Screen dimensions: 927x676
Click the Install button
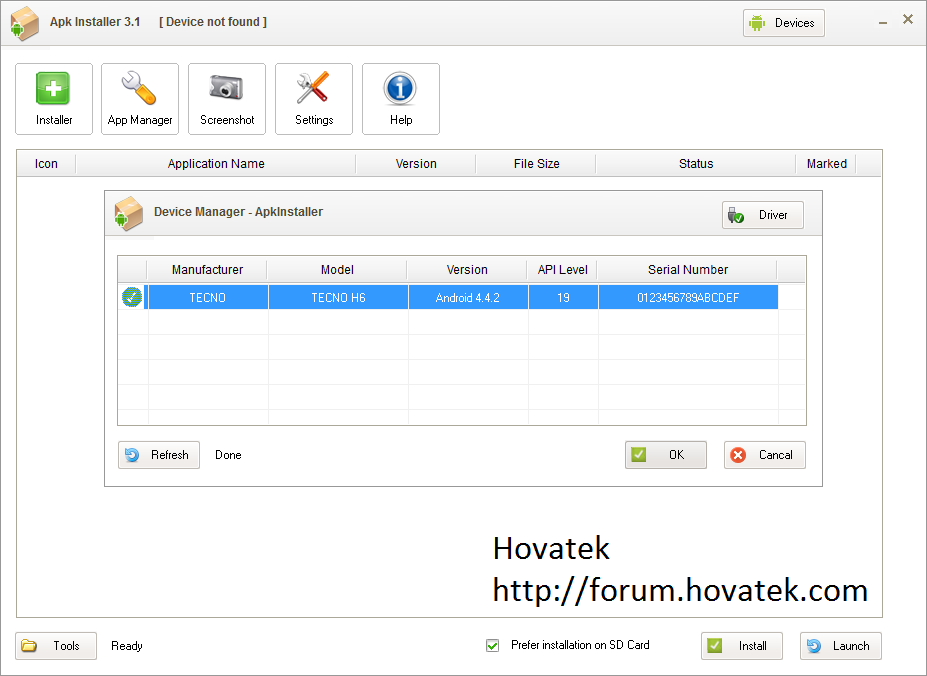point(741,646)
